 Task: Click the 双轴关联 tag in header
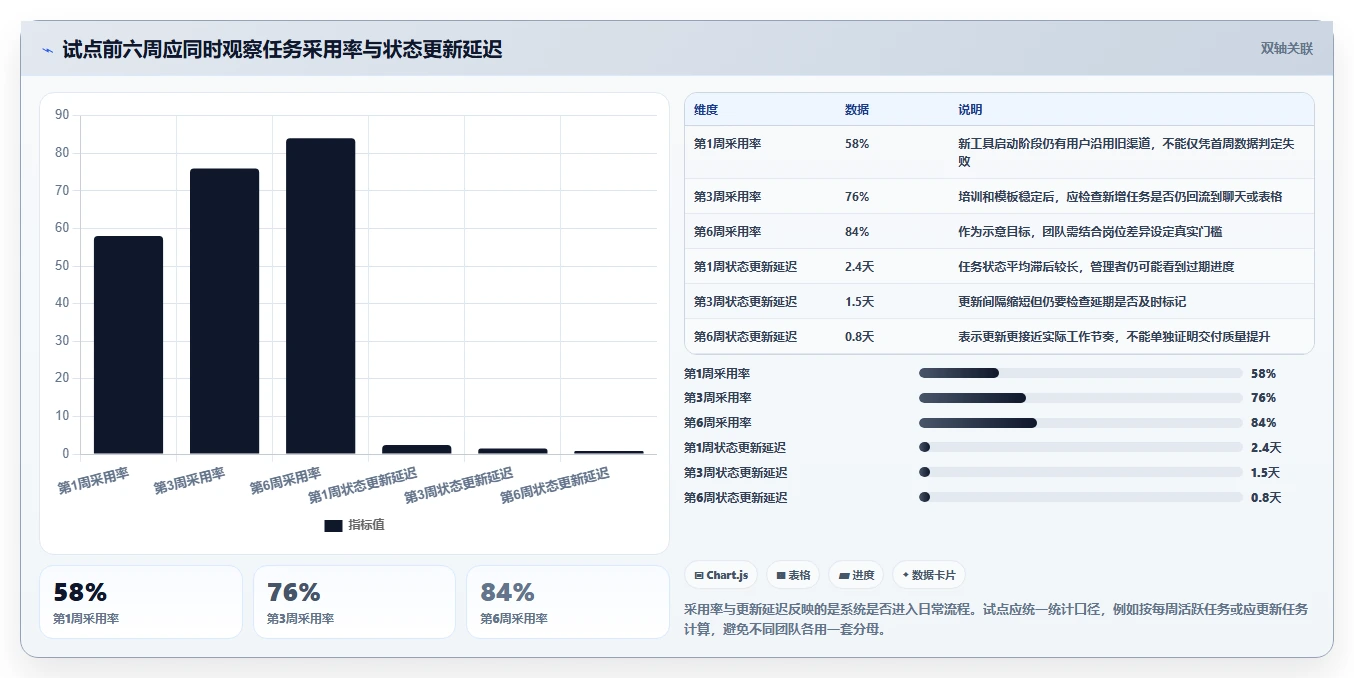(1286, 48)
